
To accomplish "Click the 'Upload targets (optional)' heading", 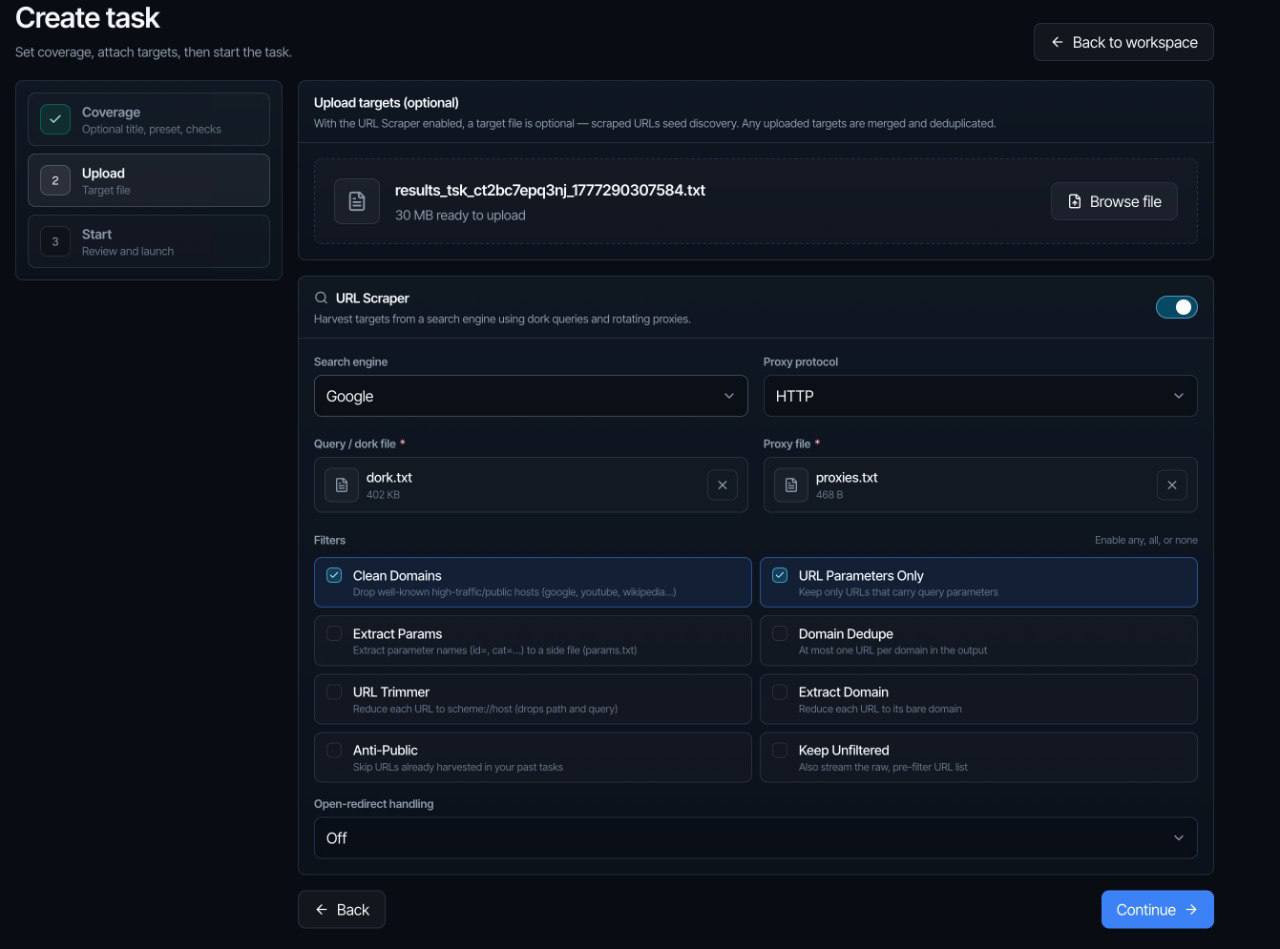I will (386, 102).
